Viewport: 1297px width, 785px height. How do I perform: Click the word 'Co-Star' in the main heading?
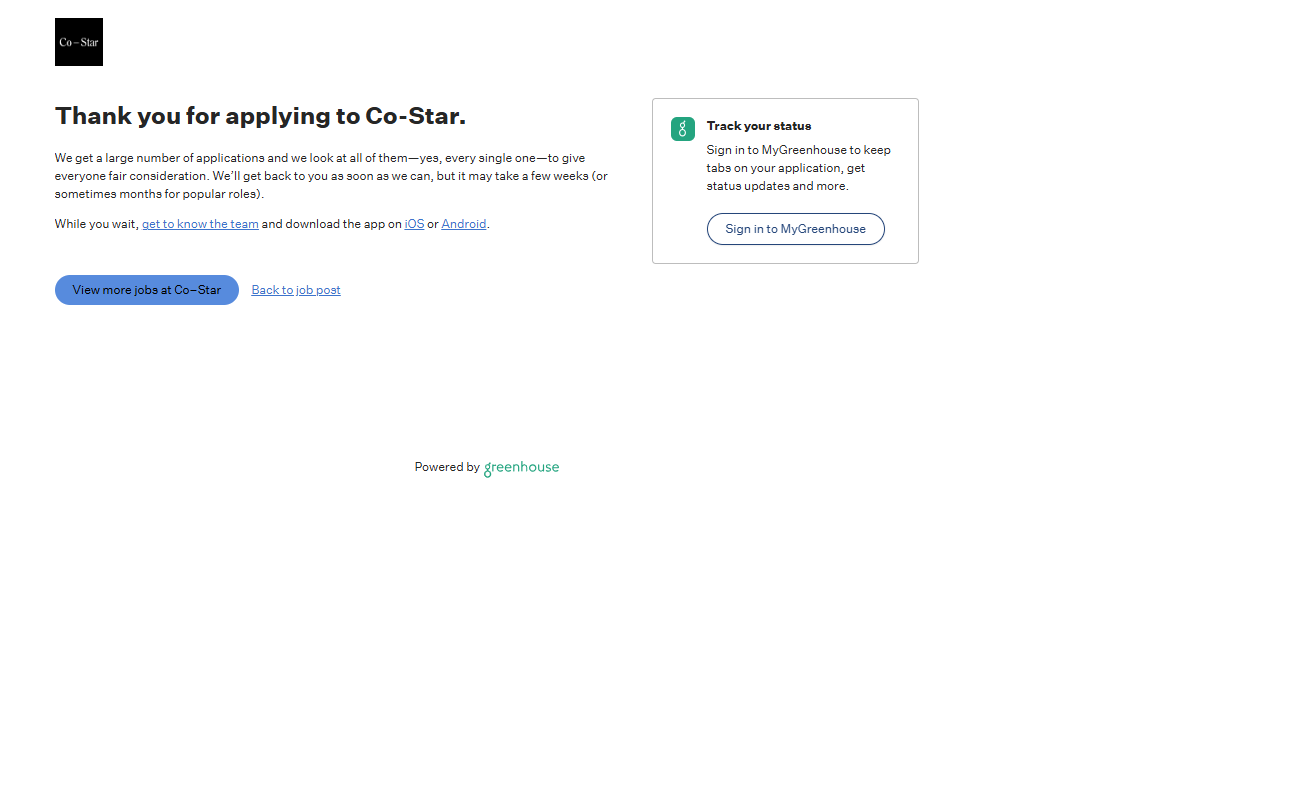pos(415,116)
